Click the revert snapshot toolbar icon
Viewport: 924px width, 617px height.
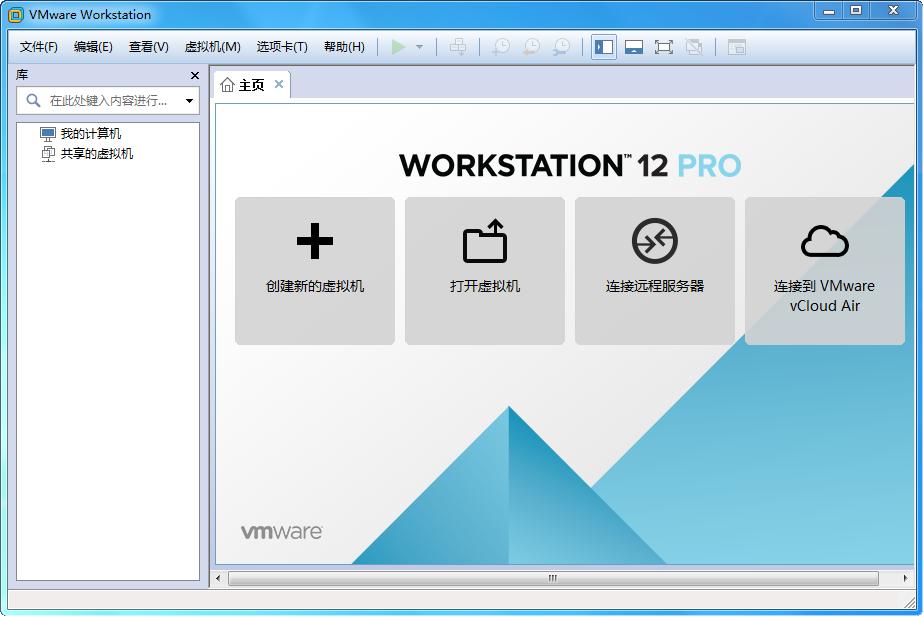532,47
